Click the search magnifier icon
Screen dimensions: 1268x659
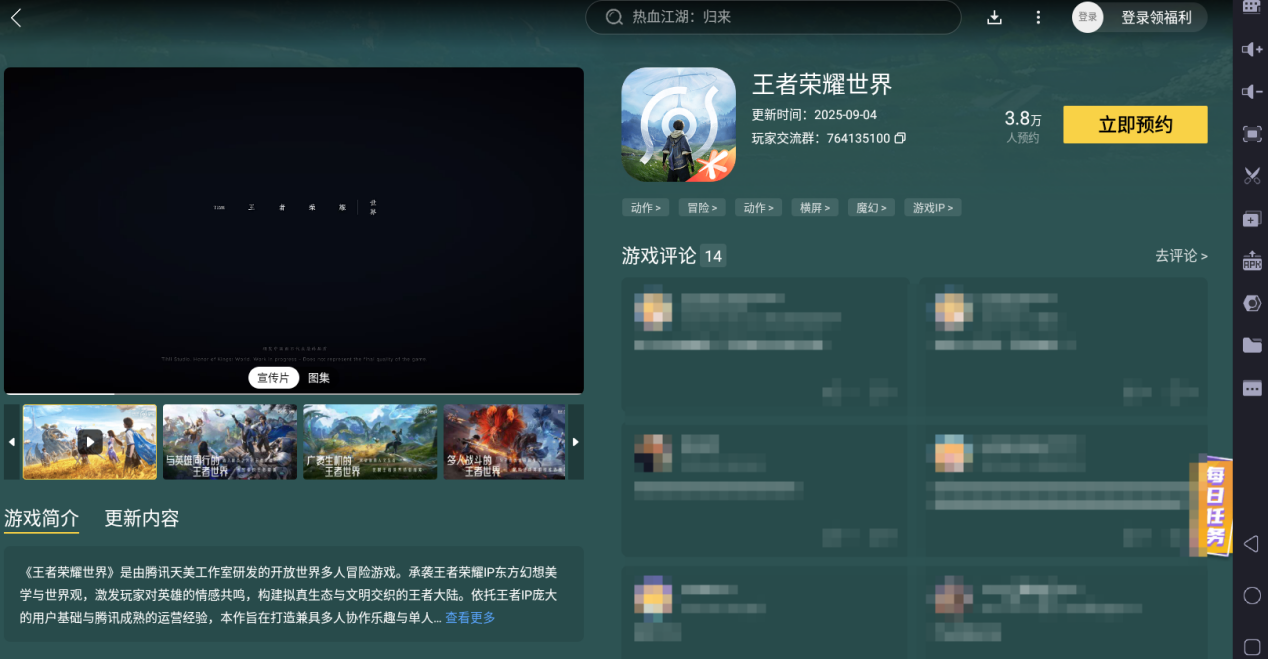pos(615,17)
